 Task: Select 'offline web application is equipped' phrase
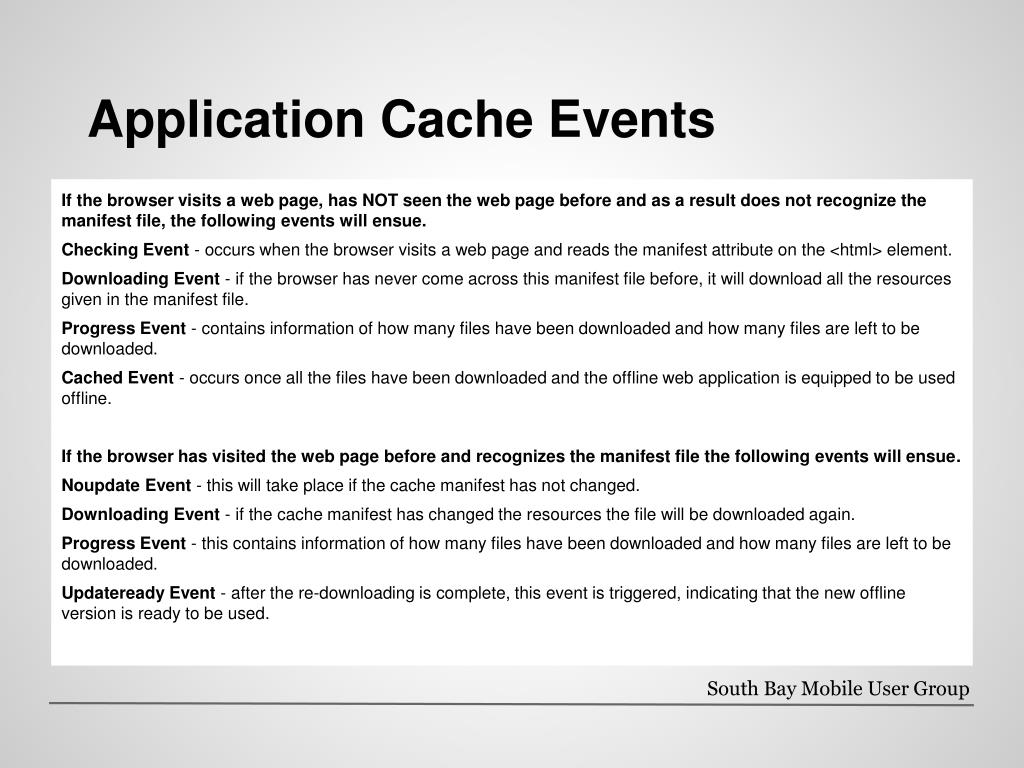742,377
